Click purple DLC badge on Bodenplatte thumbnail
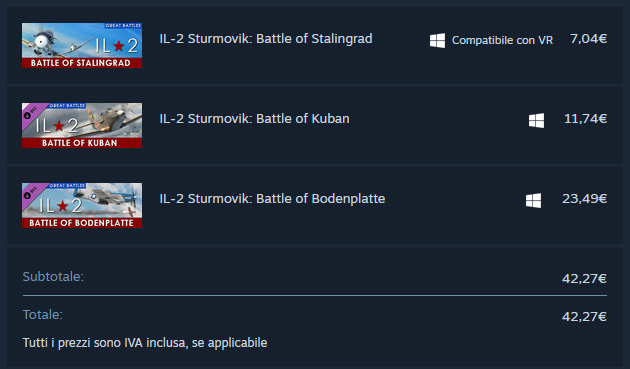Viewport: 630px width, 369px height. point(31,193)
